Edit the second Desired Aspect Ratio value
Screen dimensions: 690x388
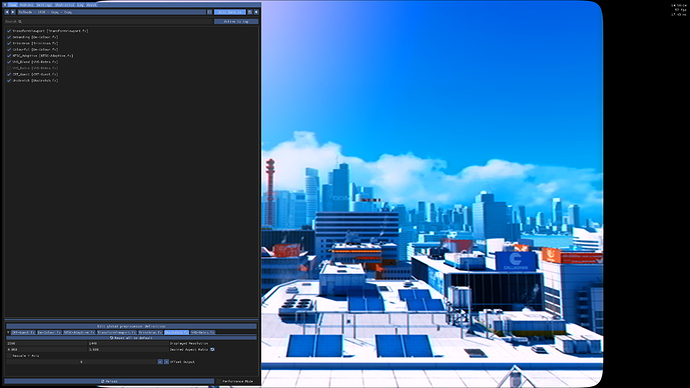128,350
